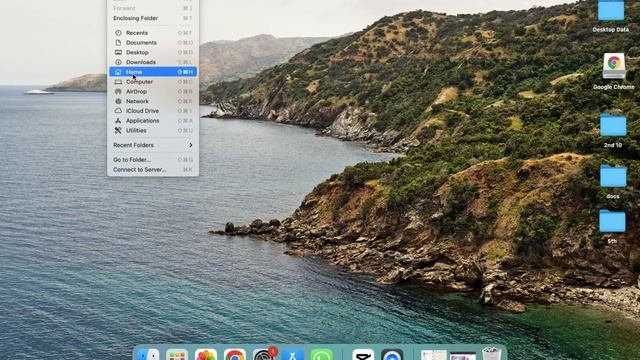The width and height of the screenshot is (640, 360).
Task: Open Utilities from the Go menu
Action: (x=153, y=131)
